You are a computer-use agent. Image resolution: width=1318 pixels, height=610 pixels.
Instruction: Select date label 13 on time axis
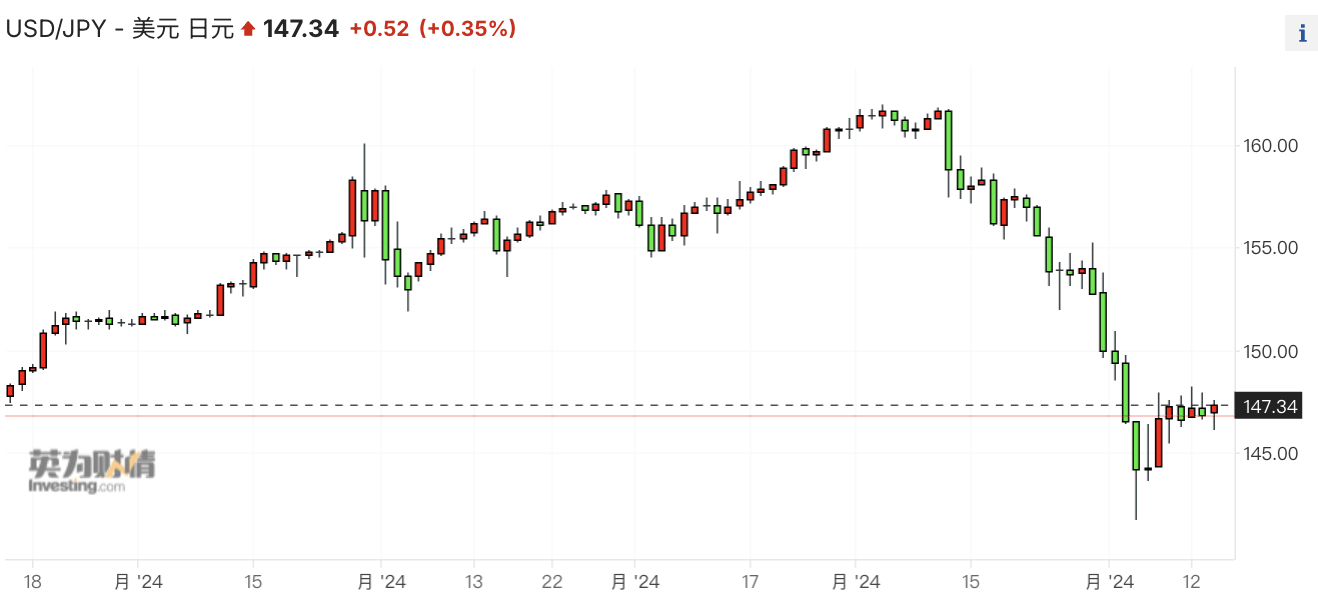[x=474, y=582]
